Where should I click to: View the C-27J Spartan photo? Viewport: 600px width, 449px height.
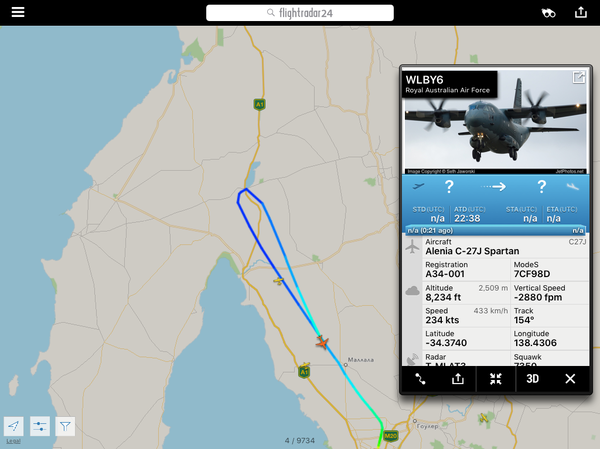click(x=495, y=122)
